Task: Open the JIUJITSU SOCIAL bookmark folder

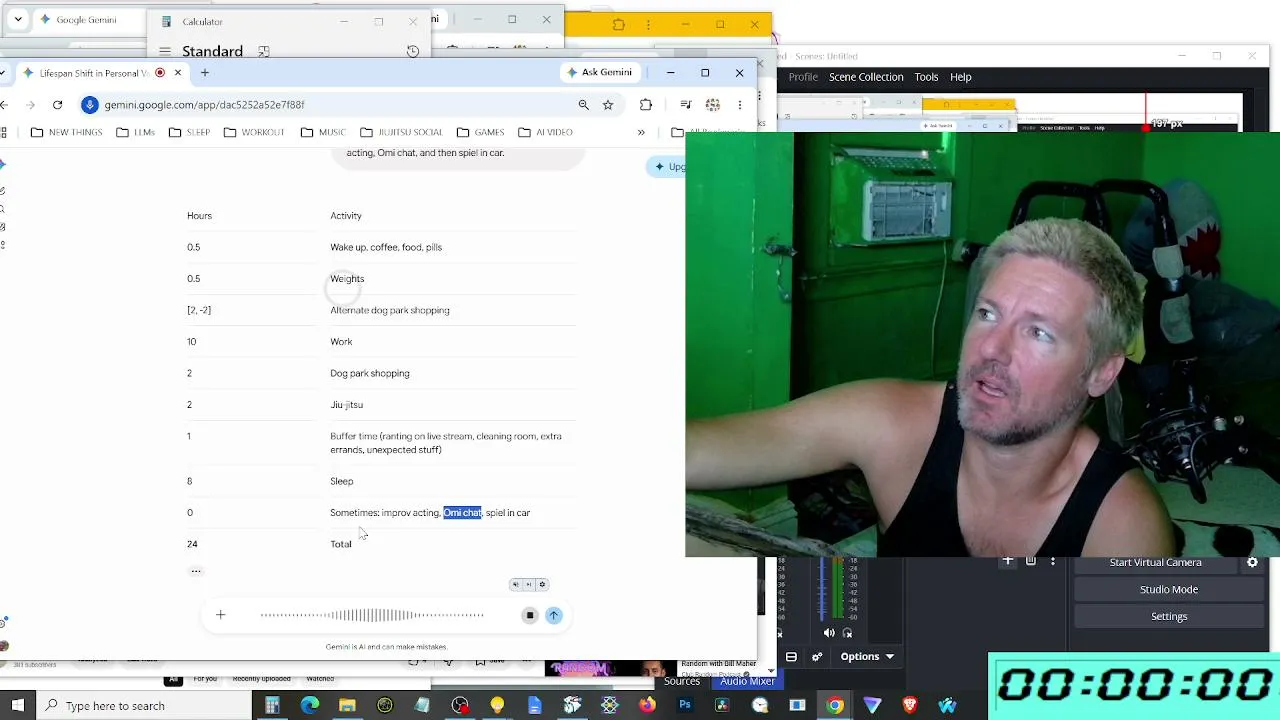Action: pos(401,132)
